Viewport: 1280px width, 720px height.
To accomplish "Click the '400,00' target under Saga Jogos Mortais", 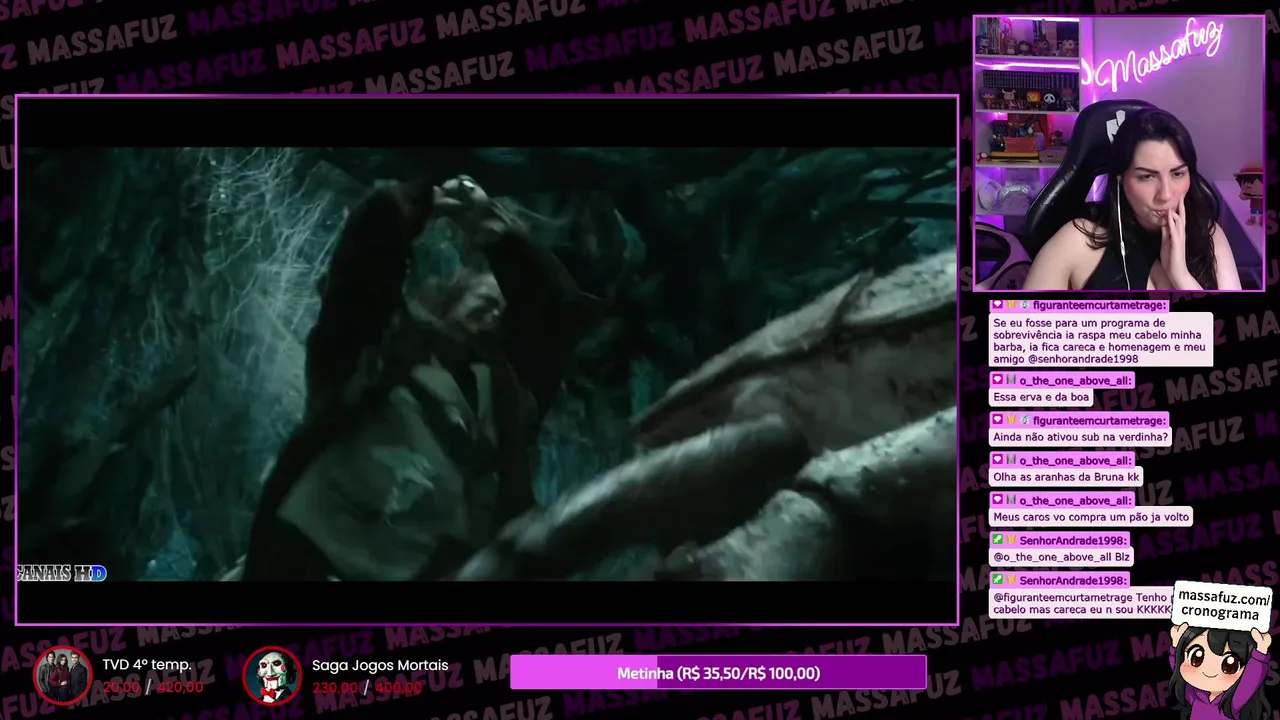I will (x=398, y=687).
